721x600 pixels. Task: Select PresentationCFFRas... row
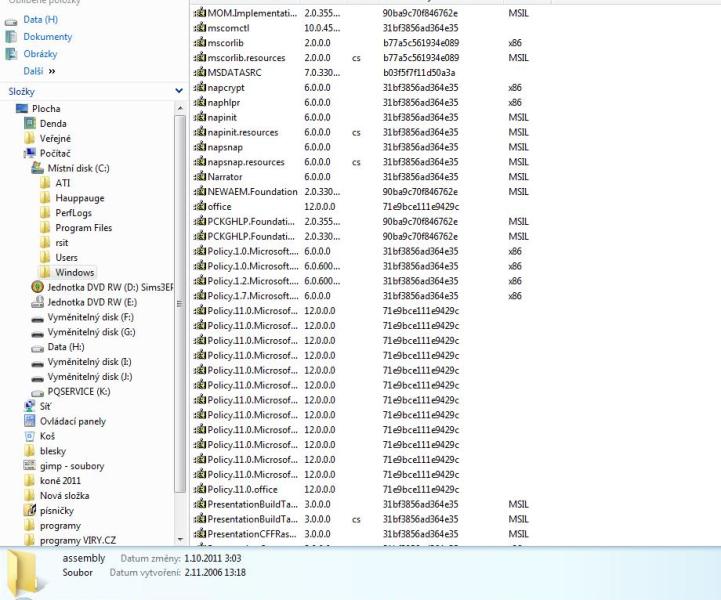[x=361, y=534]
